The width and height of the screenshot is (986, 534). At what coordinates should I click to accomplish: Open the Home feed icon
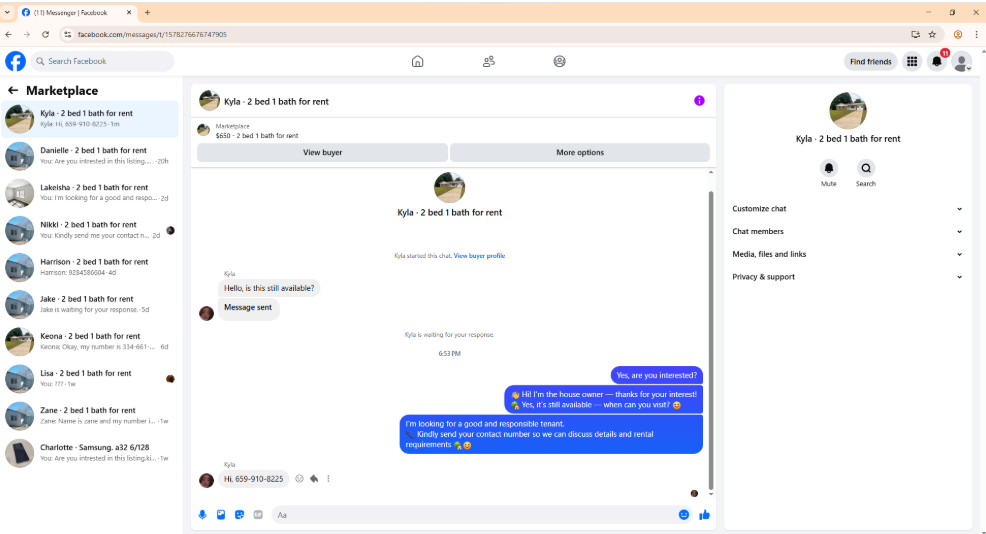pyautogui.click(x=418, y=61)
